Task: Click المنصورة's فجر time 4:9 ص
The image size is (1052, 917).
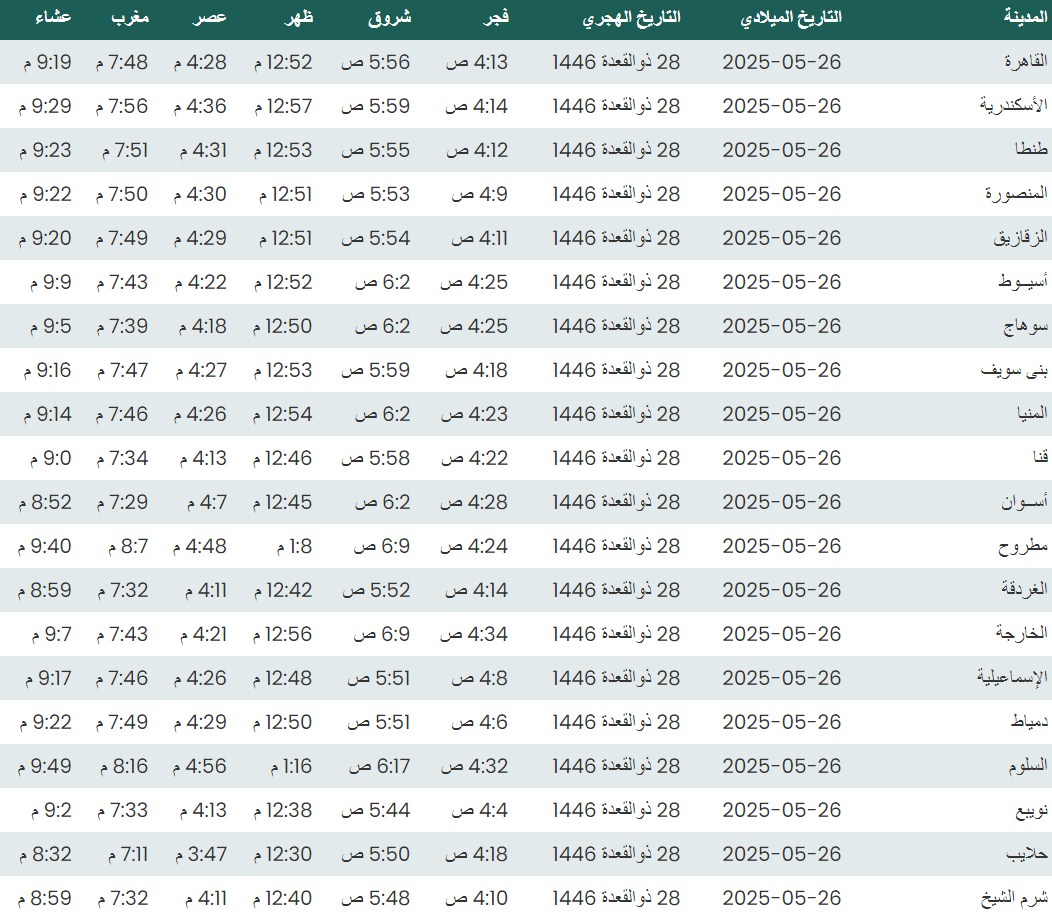Action: (x=476, y=194)
